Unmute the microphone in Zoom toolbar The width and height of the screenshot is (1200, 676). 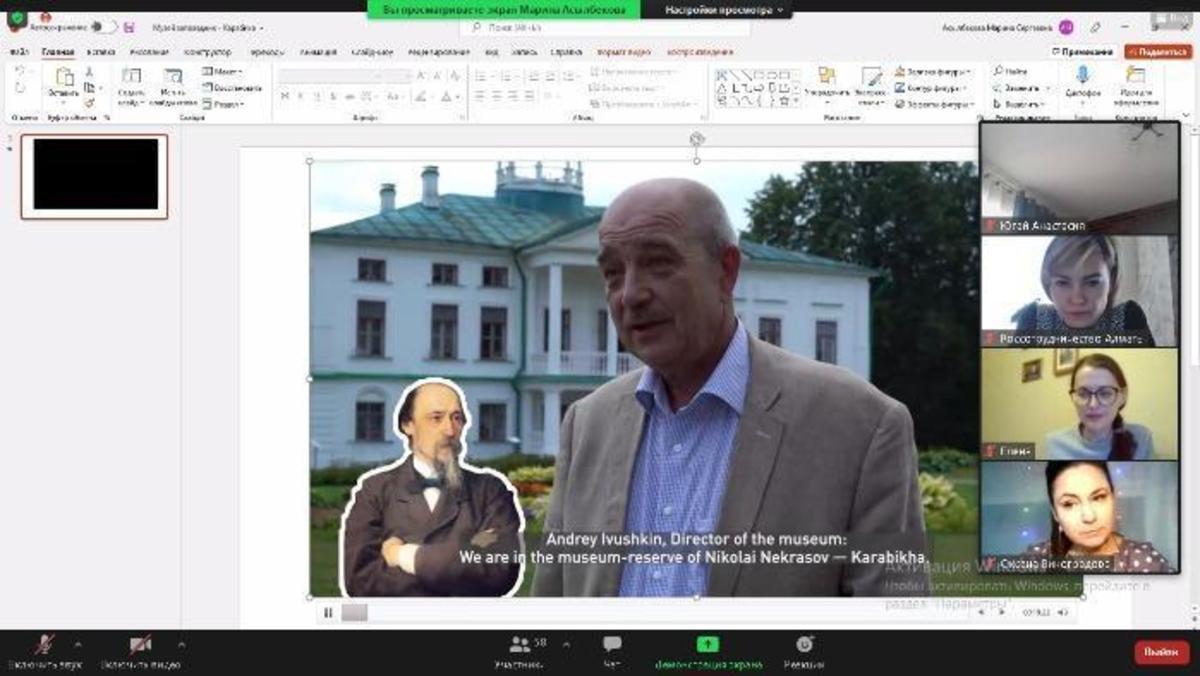pyautogui.click(x=44, y=645)
